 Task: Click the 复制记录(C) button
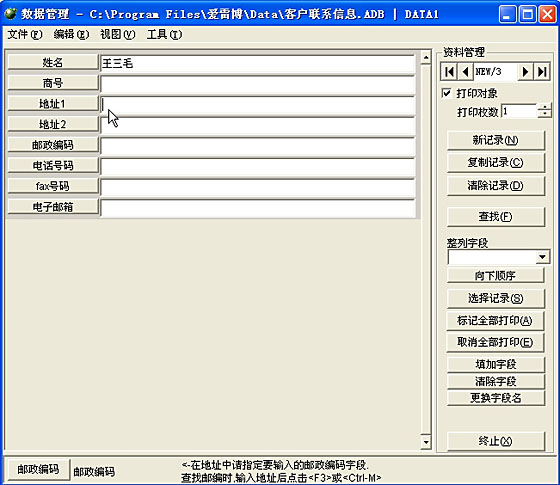coord(496,163)
